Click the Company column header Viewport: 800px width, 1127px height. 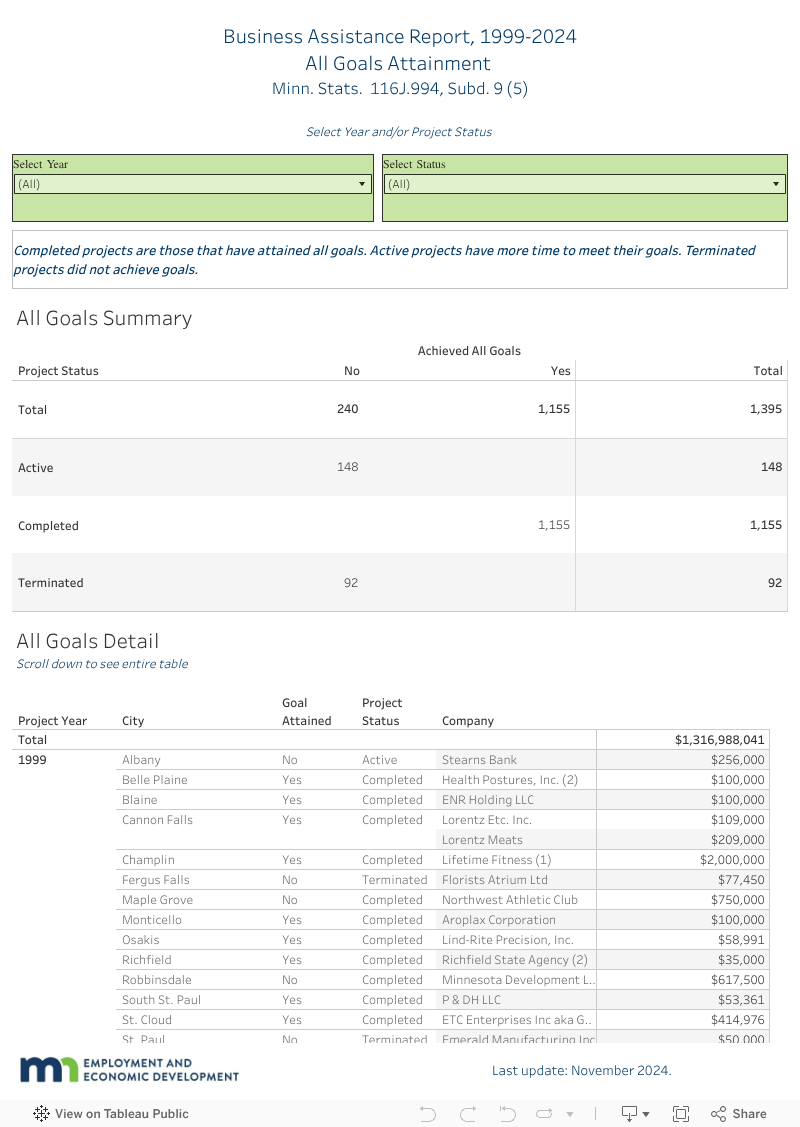468,720
